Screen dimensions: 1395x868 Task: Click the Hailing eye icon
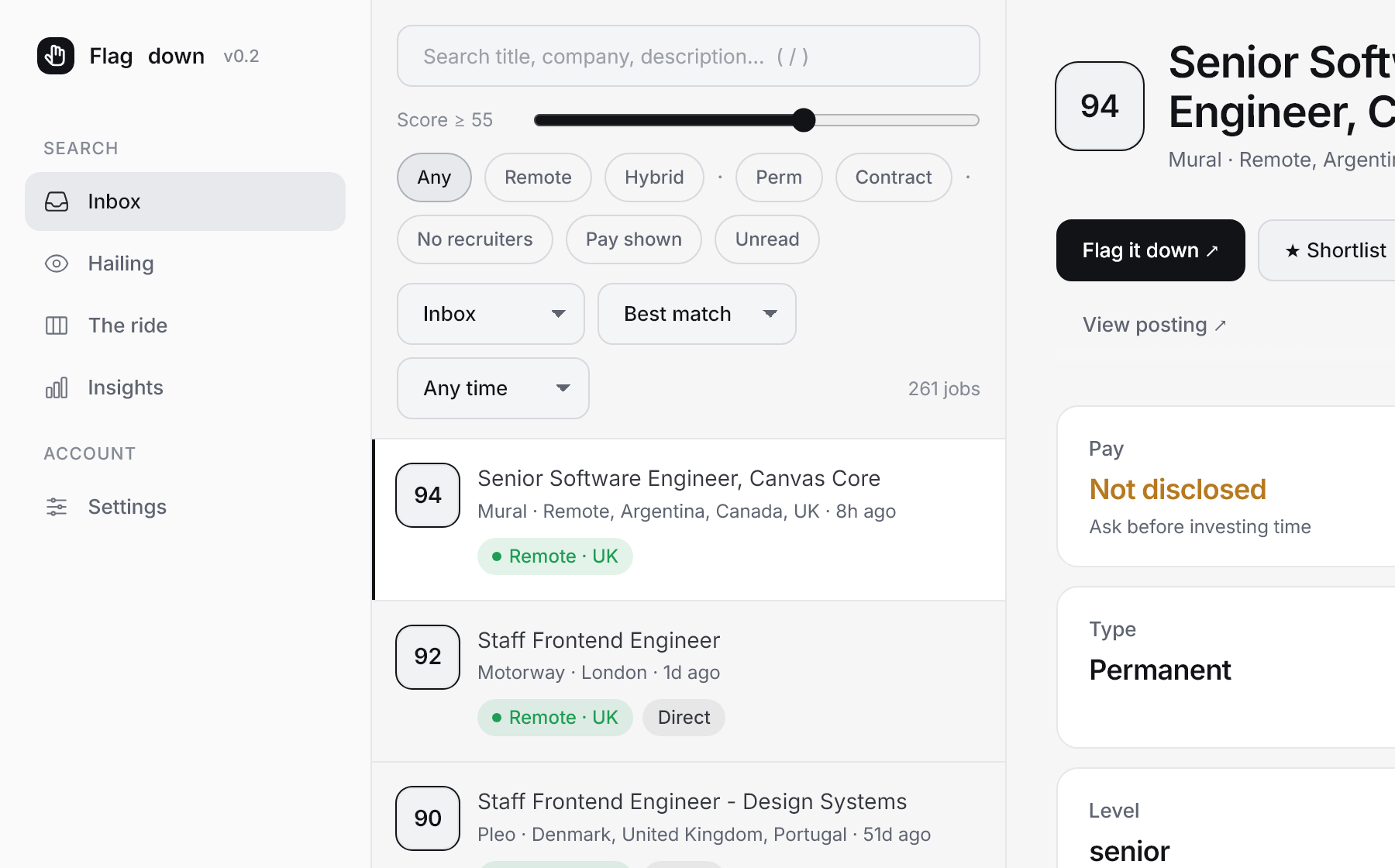tap(57, 263)
